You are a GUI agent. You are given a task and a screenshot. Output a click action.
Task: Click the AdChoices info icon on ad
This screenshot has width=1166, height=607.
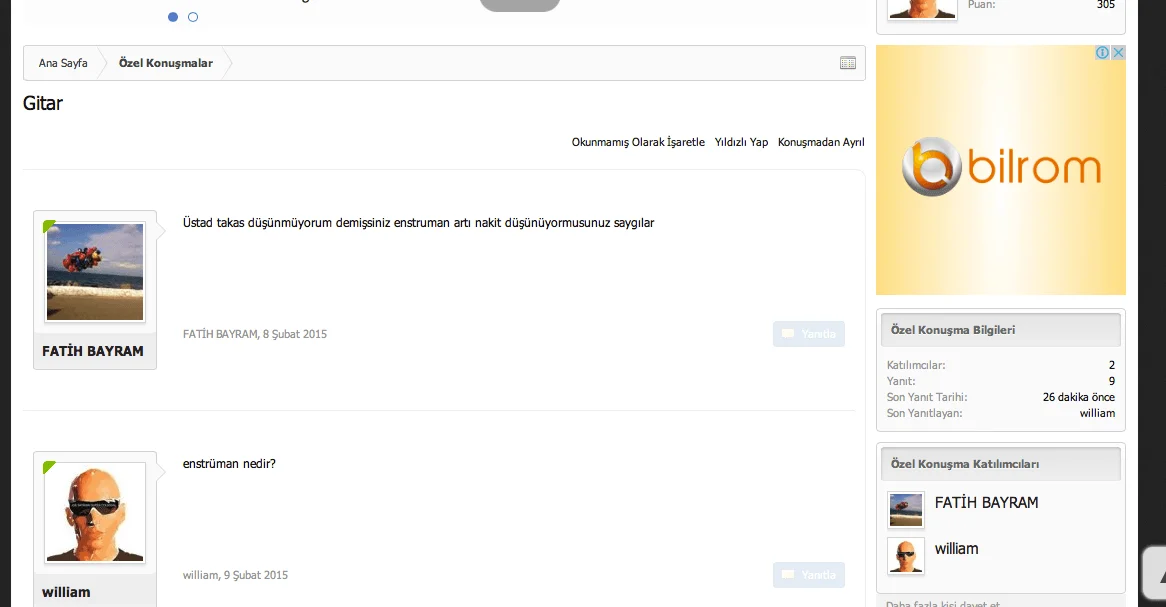(1103, 53)
